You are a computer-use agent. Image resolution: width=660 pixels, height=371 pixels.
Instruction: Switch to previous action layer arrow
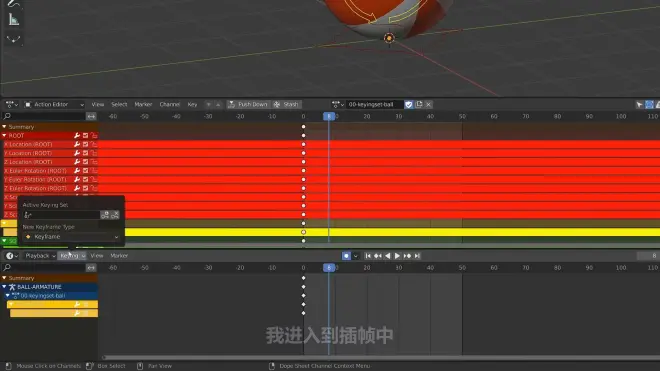point(208,104)
